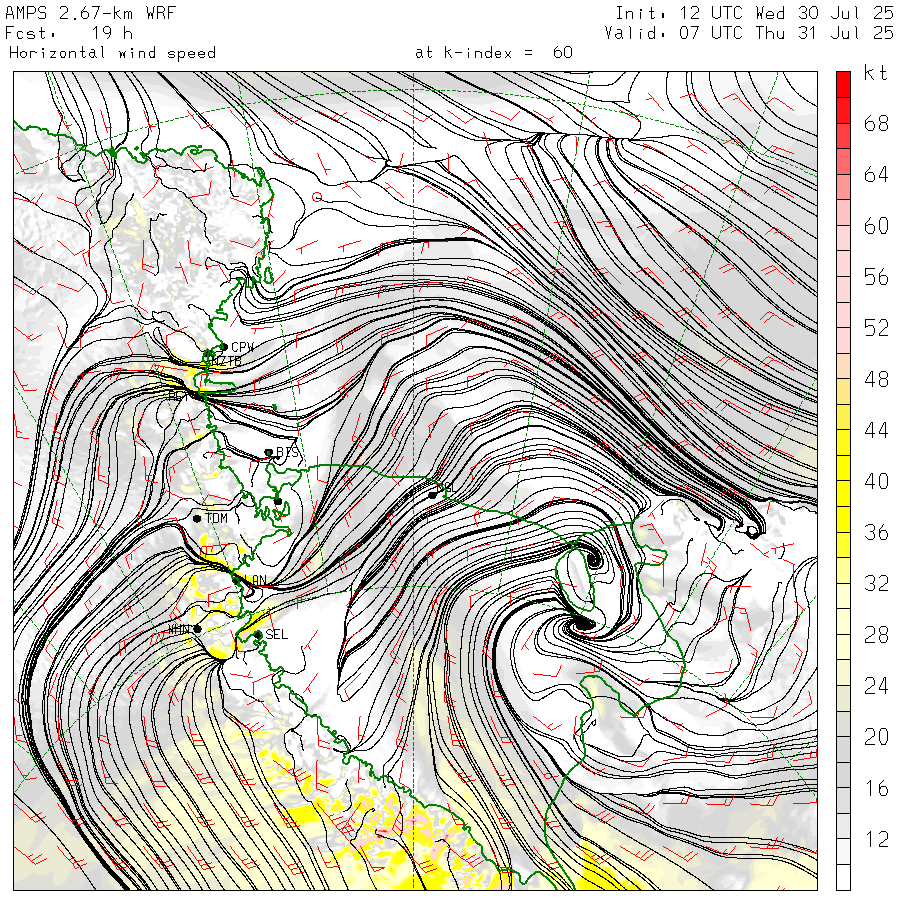Click the brightest red top segment of the colorbar
Image resolution: width=900 pixels, height=900 pixels.
[x=843, y=84]
